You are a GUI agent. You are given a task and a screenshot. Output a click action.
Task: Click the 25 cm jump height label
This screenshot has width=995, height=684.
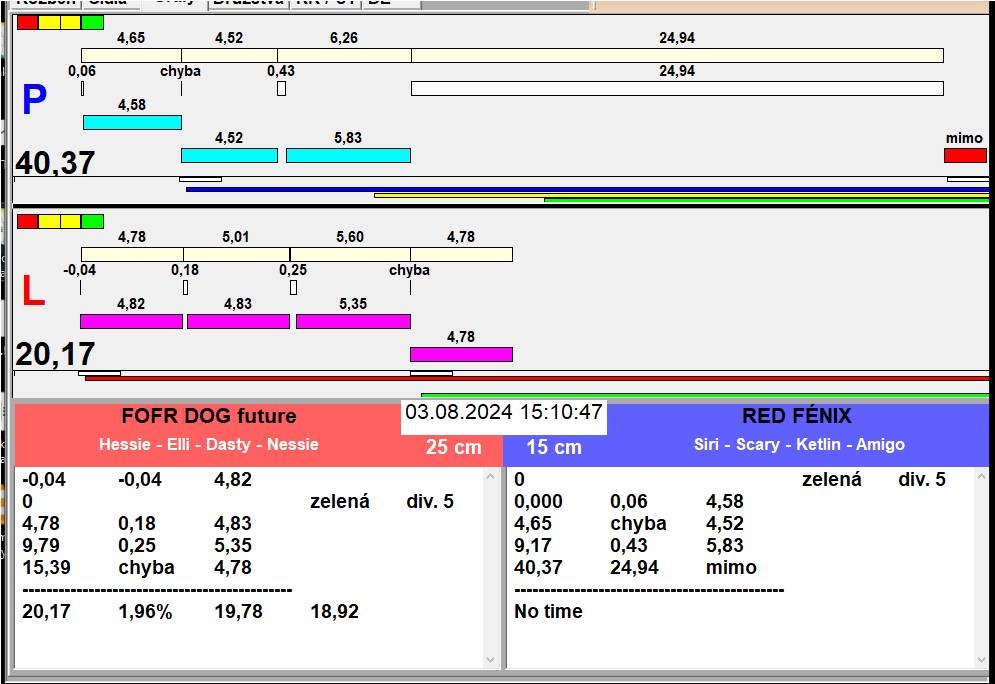pos(453,447)
